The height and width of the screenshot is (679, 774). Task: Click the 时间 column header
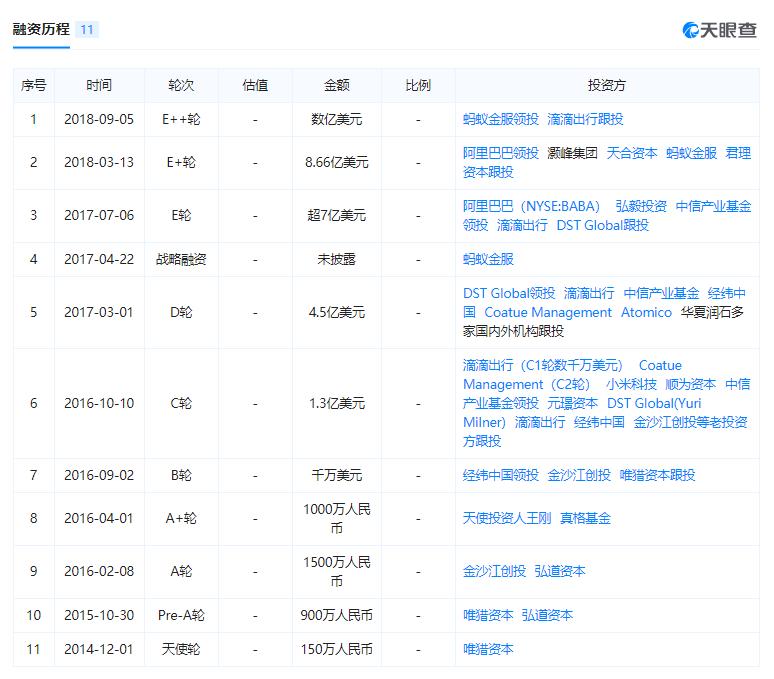click(99, 86)
